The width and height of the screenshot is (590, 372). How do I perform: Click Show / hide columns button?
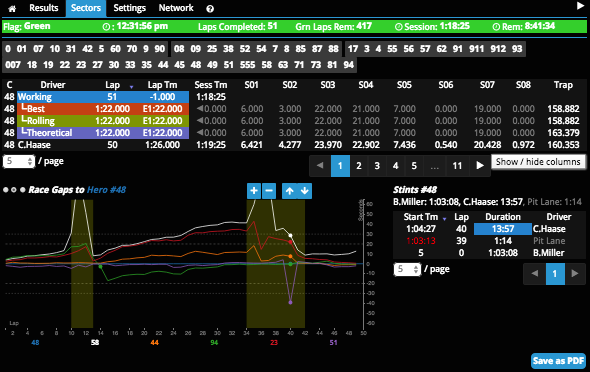point(538,162)
